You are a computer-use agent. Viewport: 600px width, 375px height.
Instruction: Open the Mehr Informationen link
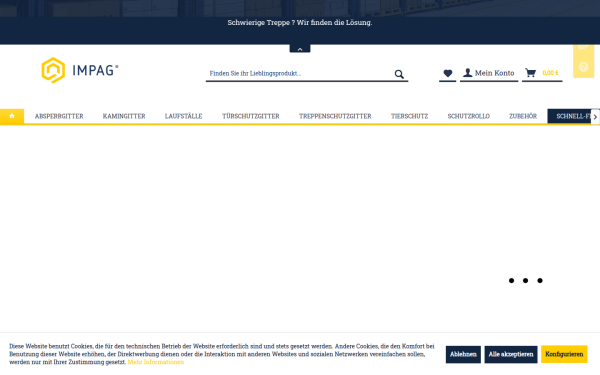pyautogui.click(x=156, y=362)
